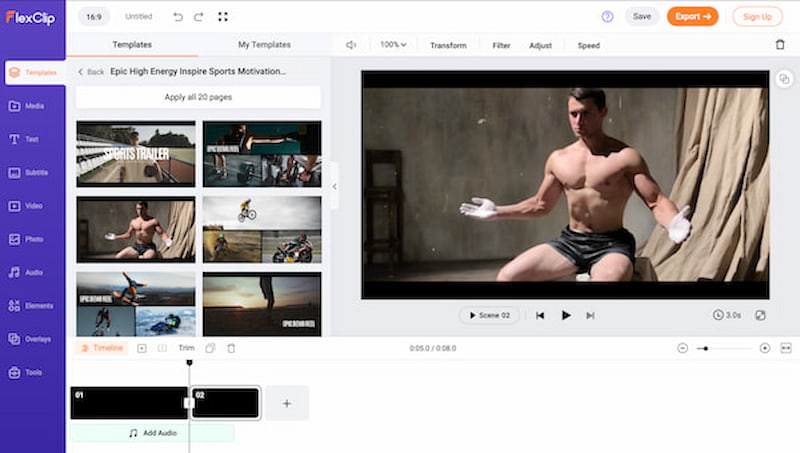Click Apply all 20 pages button
The image size is (800, 453).
click(x=198, y=97)
